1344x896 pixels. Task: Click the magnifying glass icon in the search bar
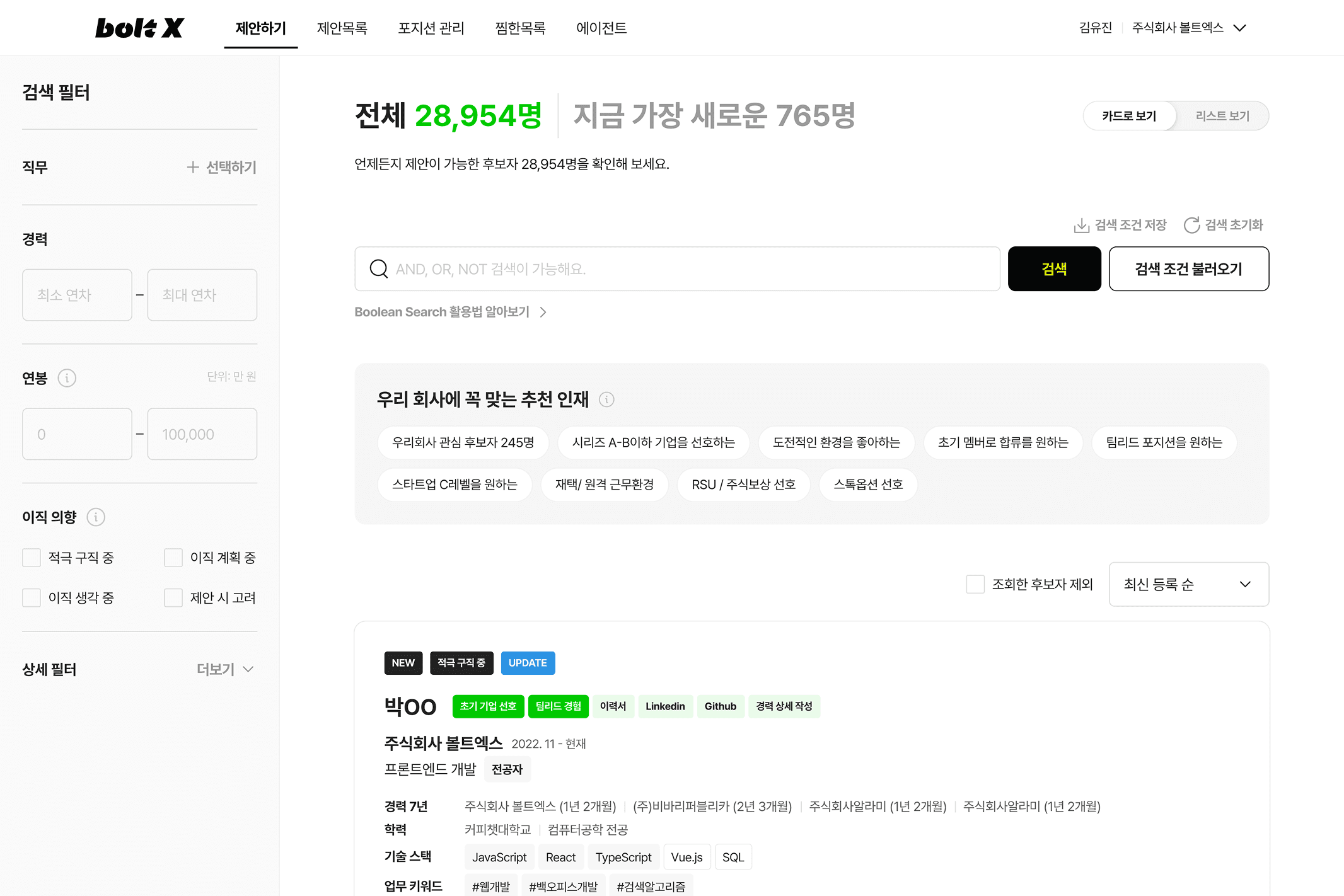coord(378,268)
